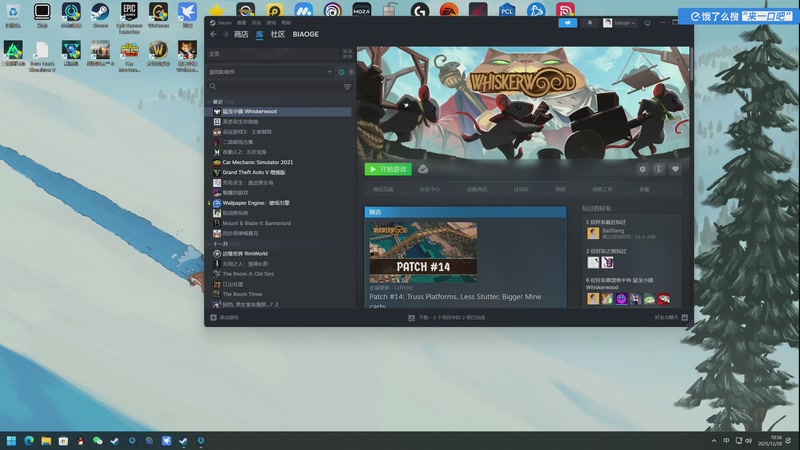Viewport: 800px width, 450px height.
Task: Open the 社区 community tab
Action: pos(278,34)
